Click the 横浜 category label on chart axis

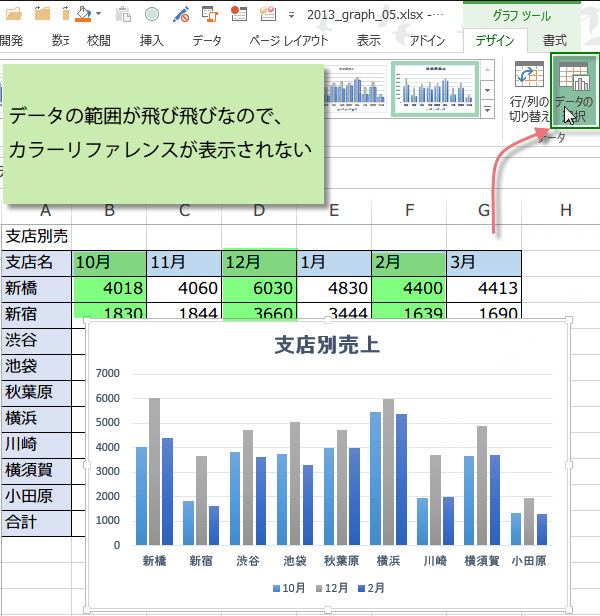pyautogui.click(x=388, y=561)
